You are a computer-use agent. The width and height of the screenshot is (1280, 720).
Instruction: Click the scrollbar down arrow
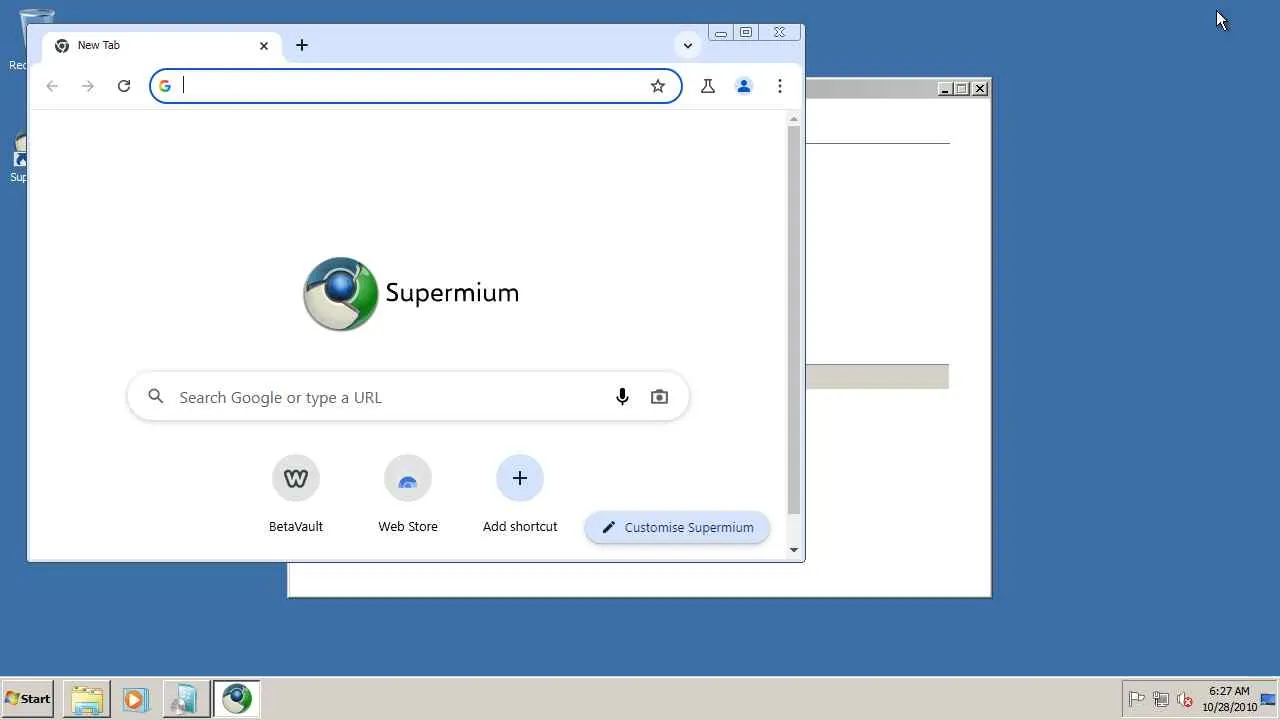point(794,550)
